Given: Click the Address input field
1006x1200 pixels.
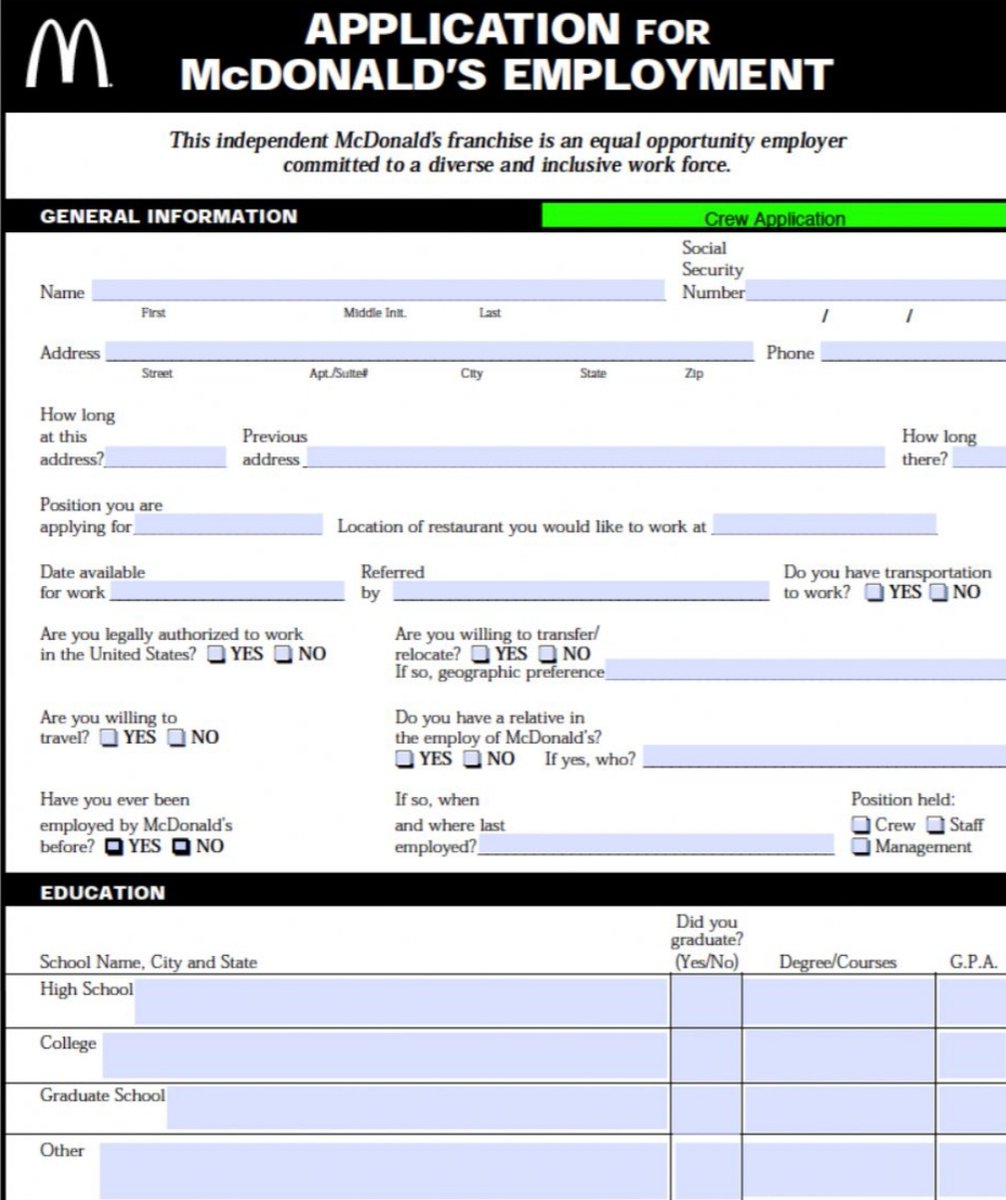Looking at the screenshot, I should [x=430, y=351].
